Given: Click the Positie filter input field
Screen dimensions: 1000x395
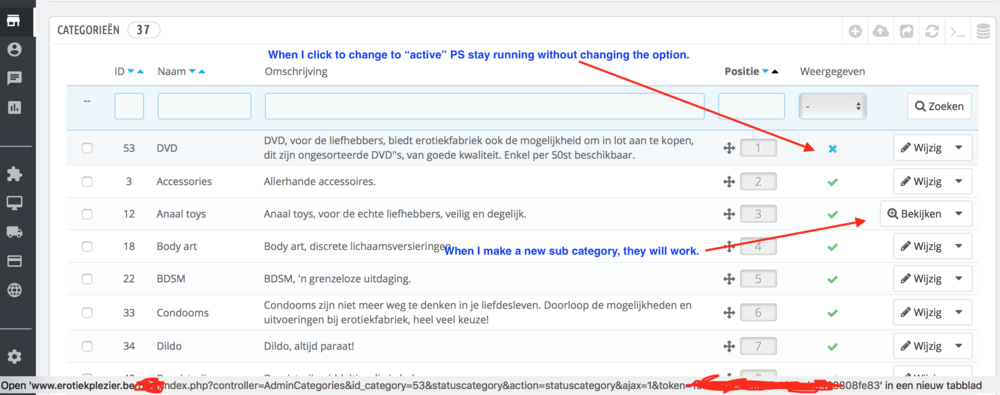Looking at the screenshot, I should (x=751, y=107).
